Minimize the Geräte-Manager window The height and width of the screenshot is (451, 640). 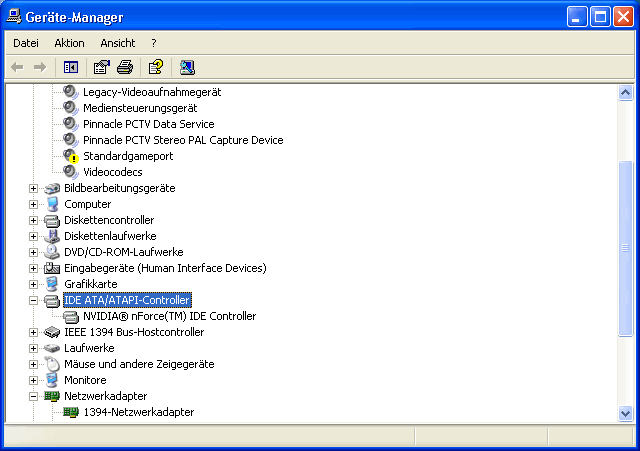577,17
